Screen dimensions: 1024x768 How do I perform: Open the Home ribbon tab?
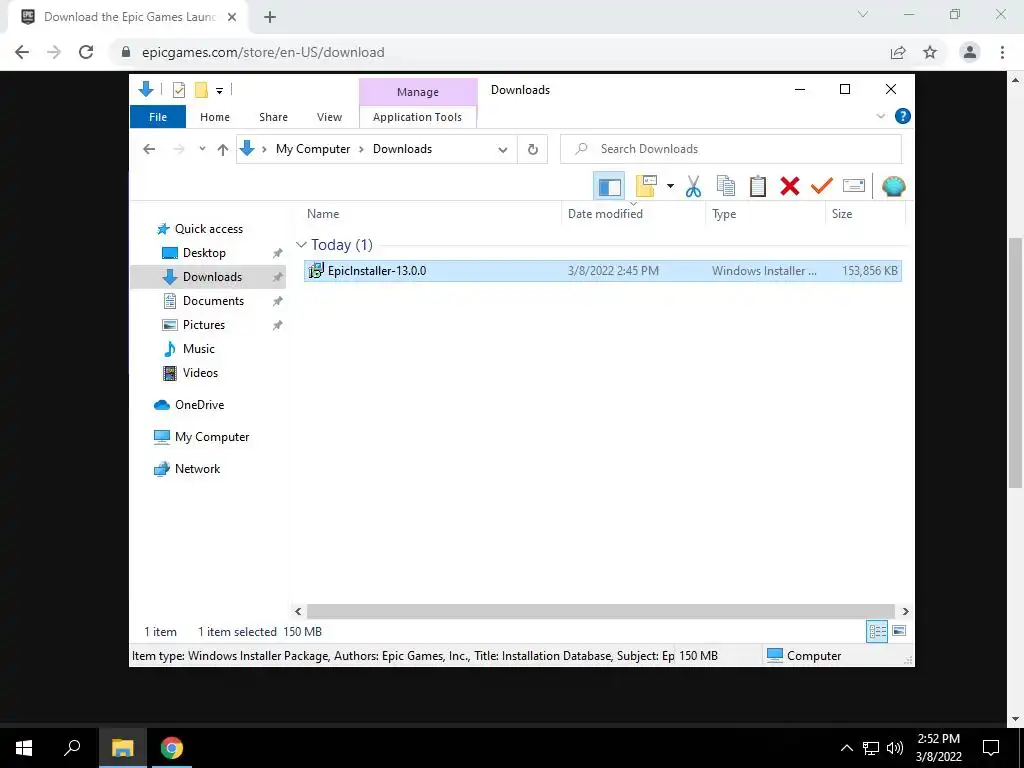point(215,117)
